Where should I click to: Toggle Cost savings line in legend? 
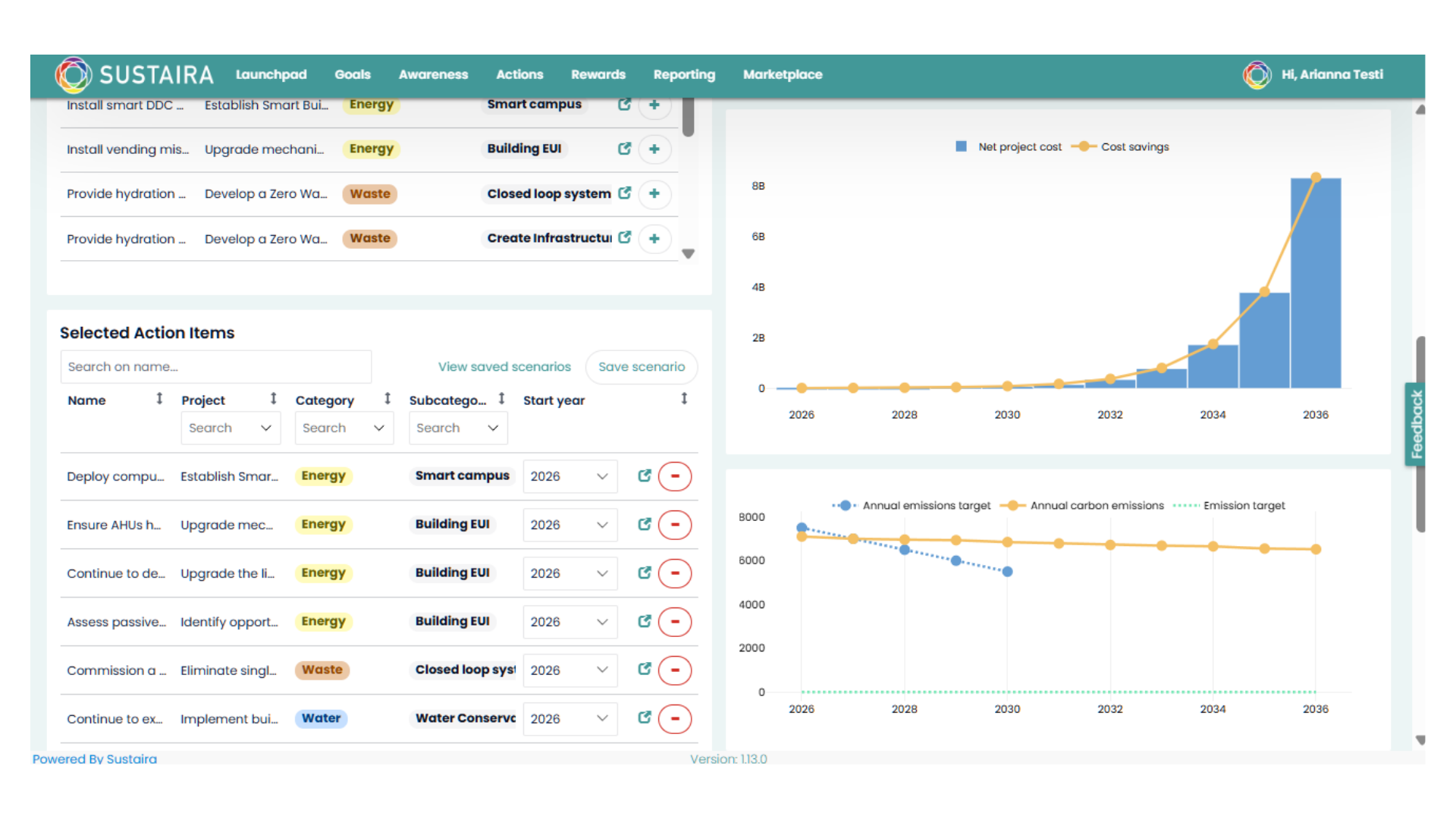point(1120,146)
